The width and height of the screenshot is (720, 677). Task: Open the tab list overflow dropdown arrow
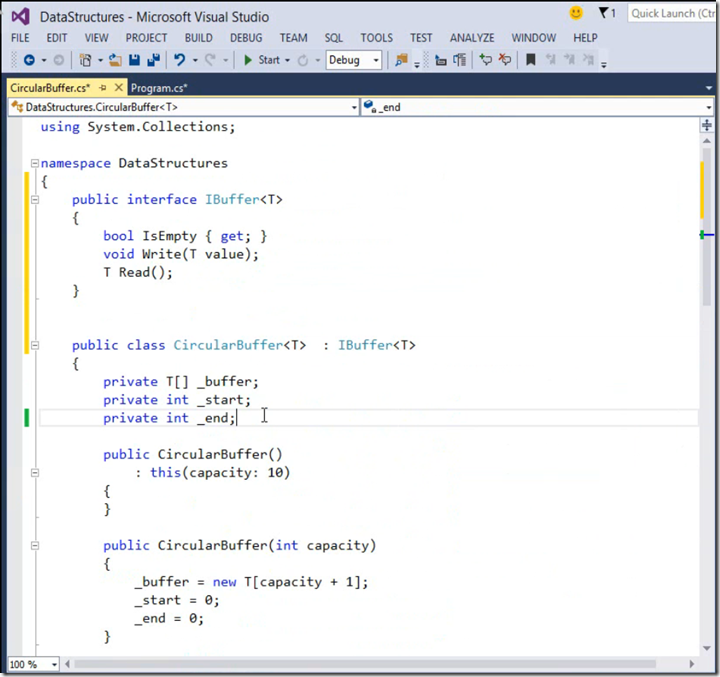point(709,88)
